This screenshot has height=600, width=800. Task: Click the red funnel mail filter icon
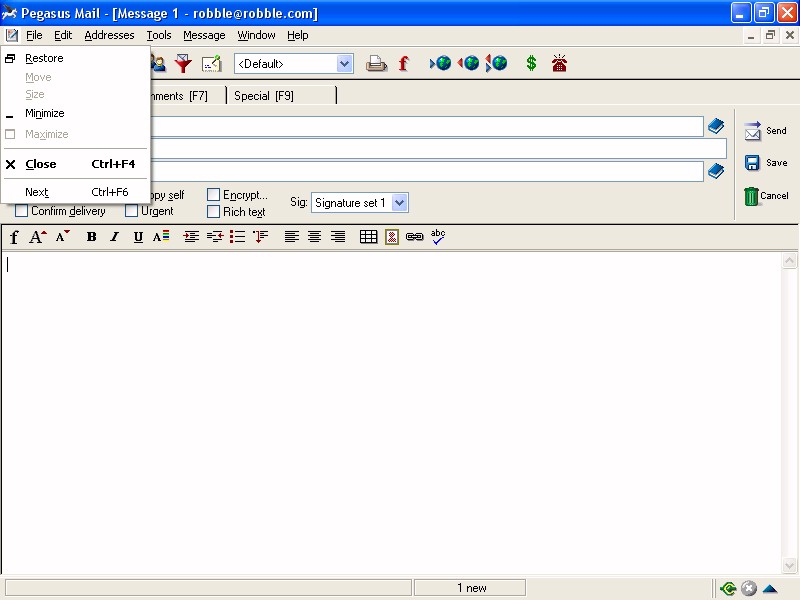[x=183, y=64]
